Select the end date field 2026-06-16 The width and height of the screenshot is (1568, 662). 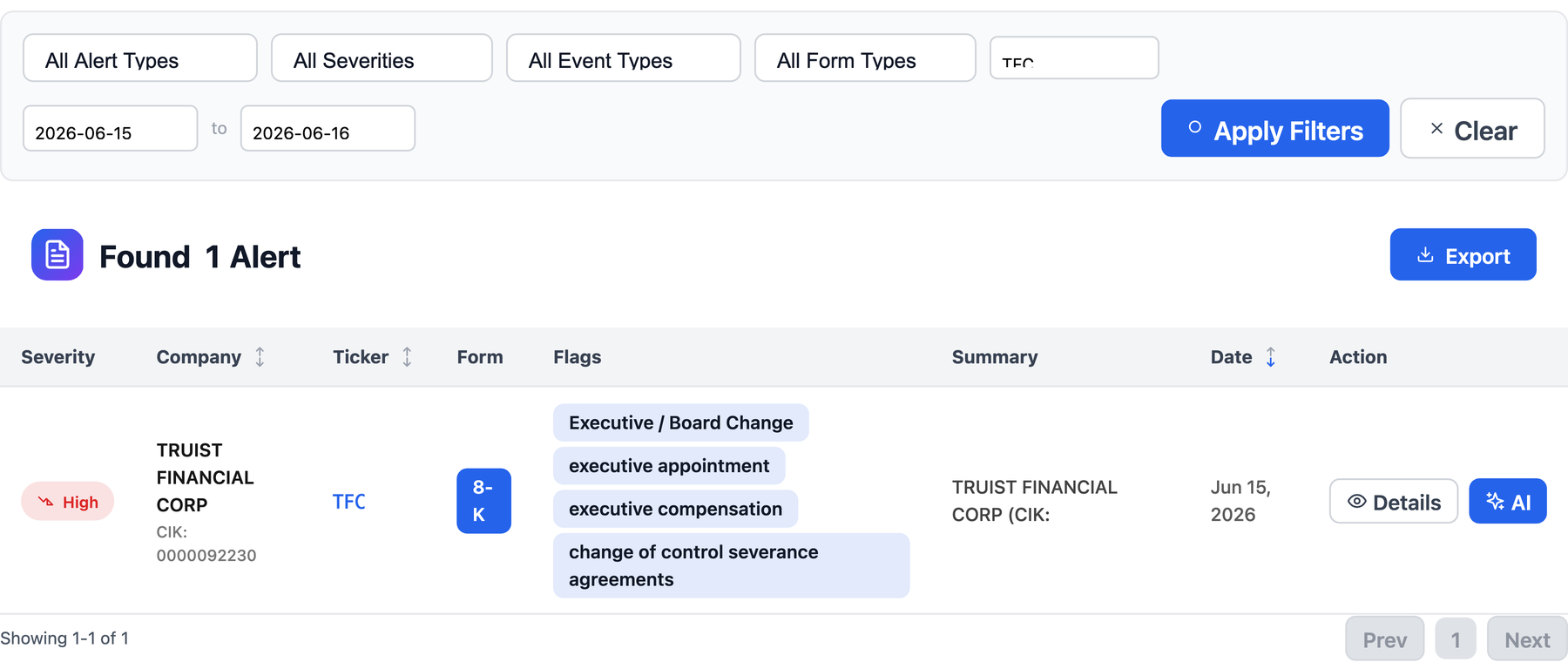pos(328,129)
